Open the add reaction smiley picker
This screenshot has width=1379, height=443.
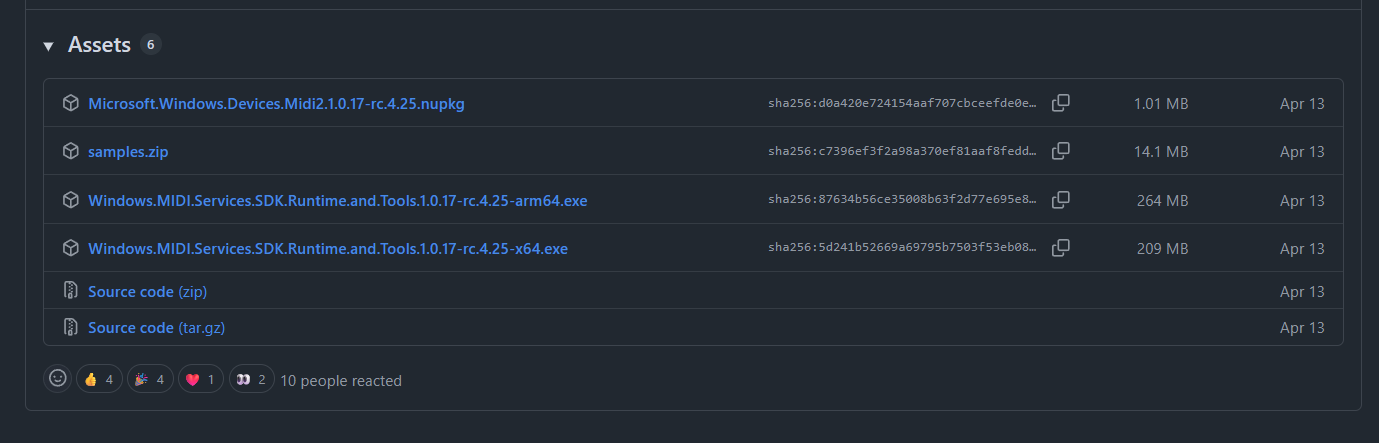click(x=58, y=379)
